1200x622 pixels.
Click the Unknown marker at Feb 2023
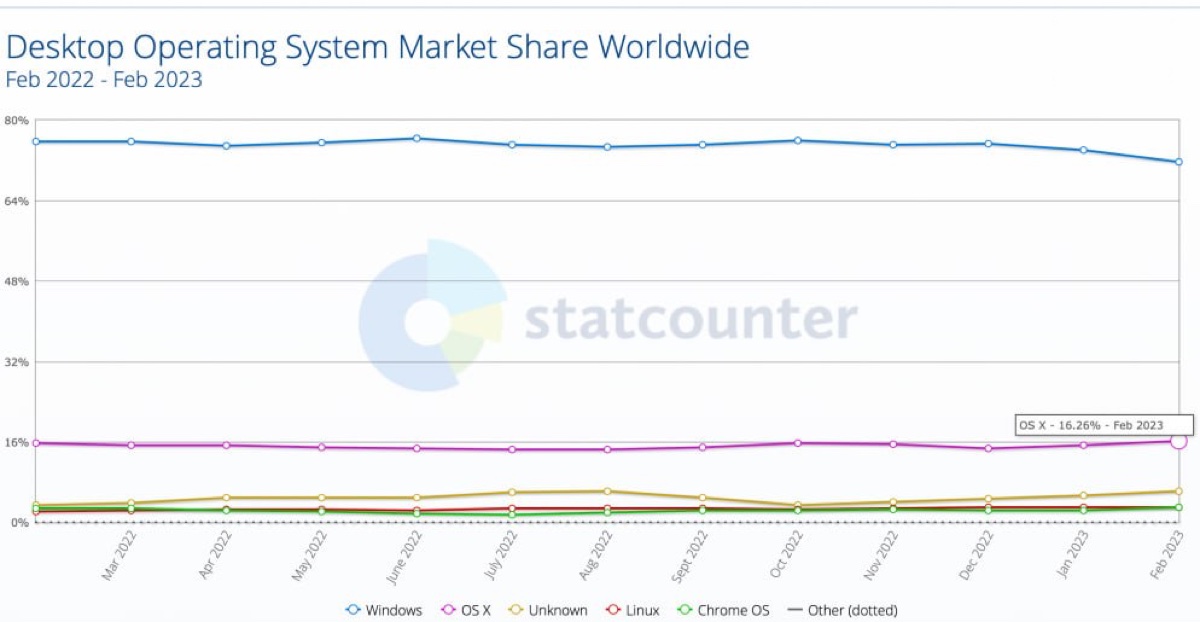[x=1179, y=491]
